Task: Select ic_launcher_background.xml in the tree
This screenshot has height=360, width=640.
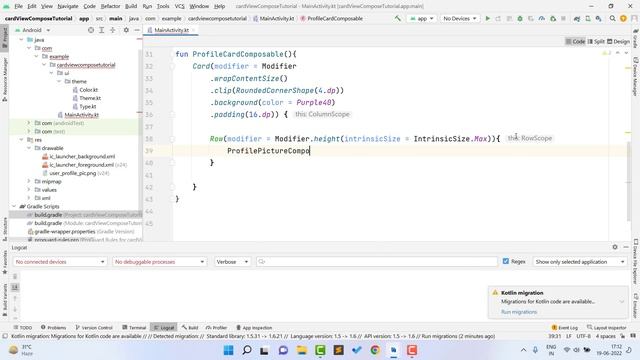Action: (79, 156)
